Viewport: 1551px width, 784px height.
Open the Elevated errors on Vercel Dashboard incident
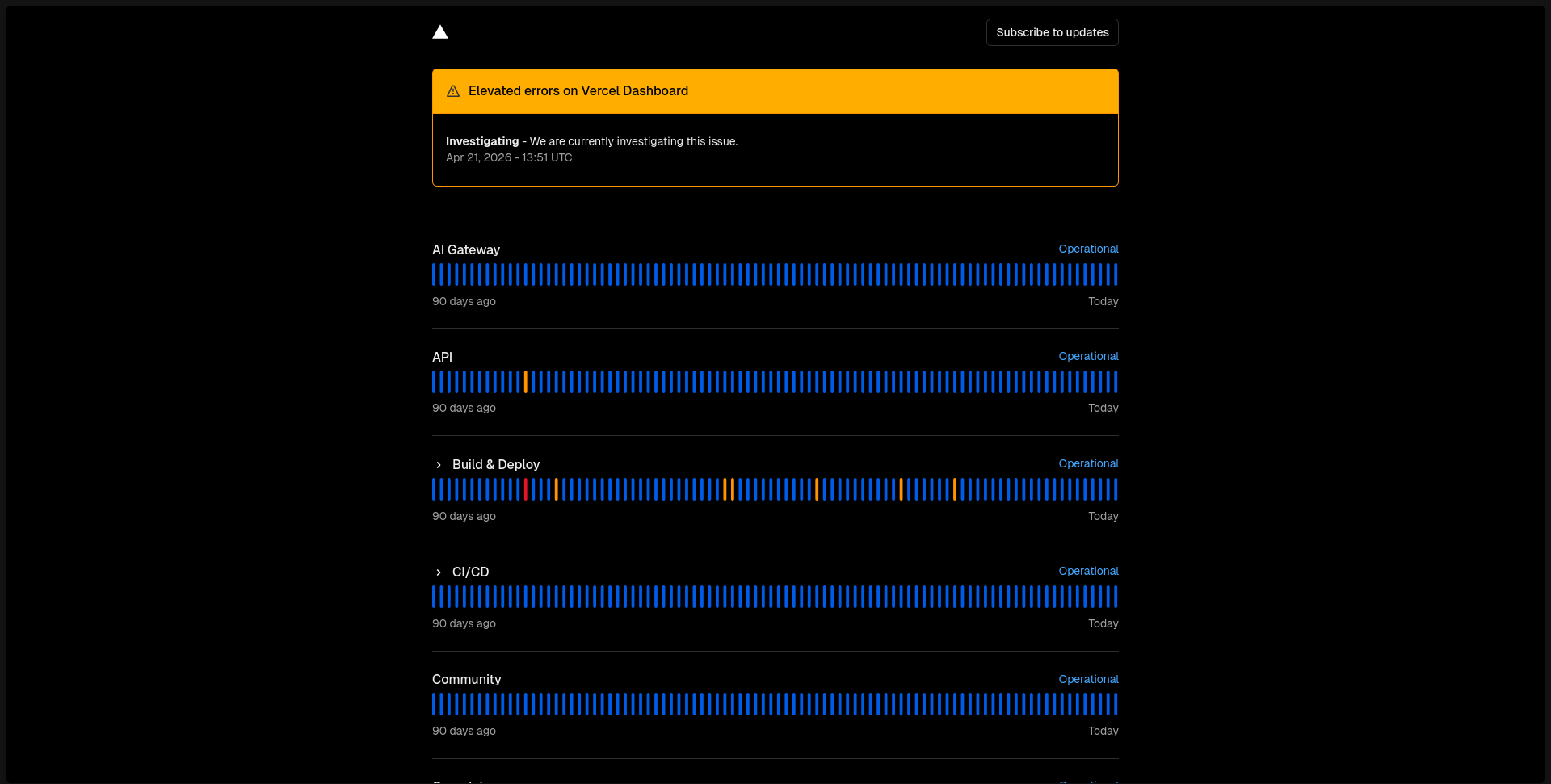coord(578,91)
